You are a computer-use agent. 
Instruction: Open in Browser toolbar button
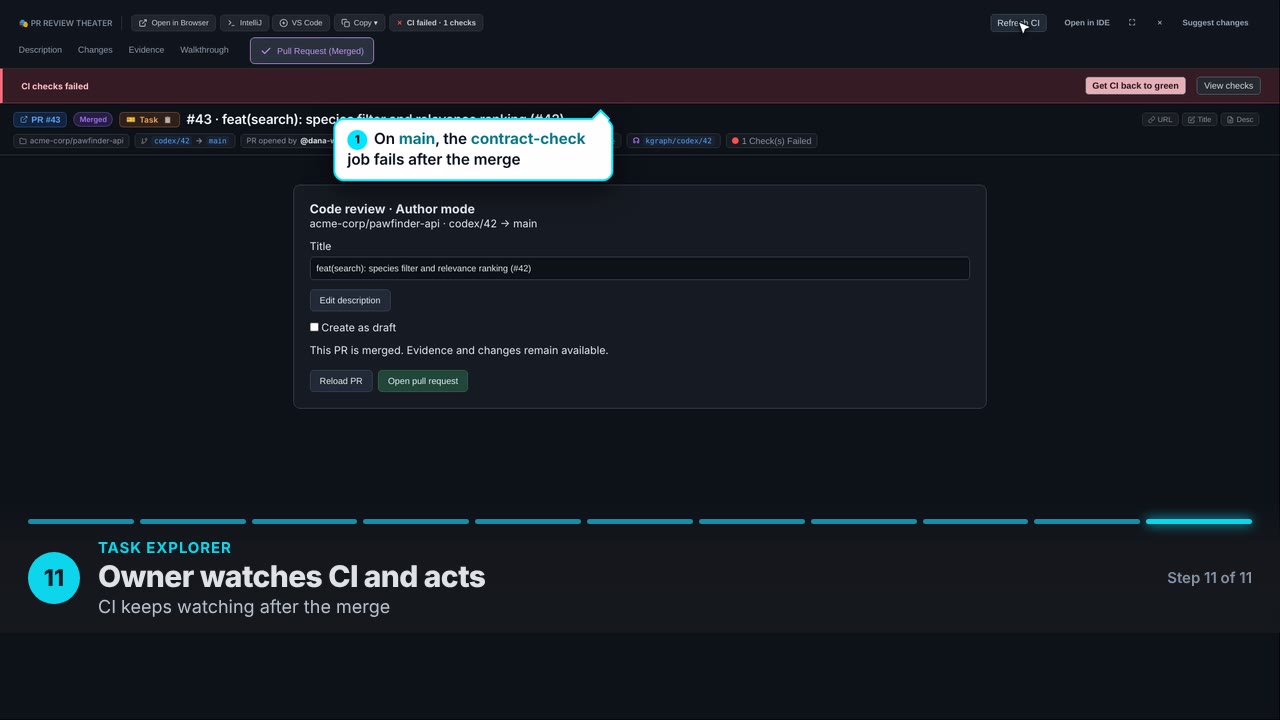(x=173, y=23)
